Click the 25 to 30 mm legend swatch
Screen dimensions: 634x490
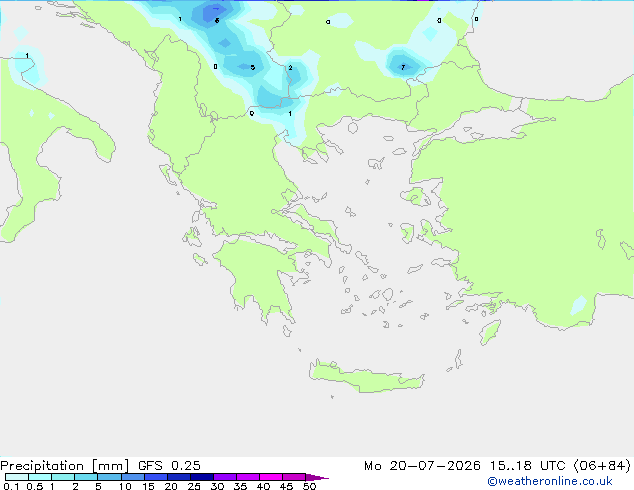(x=201, y=477)
